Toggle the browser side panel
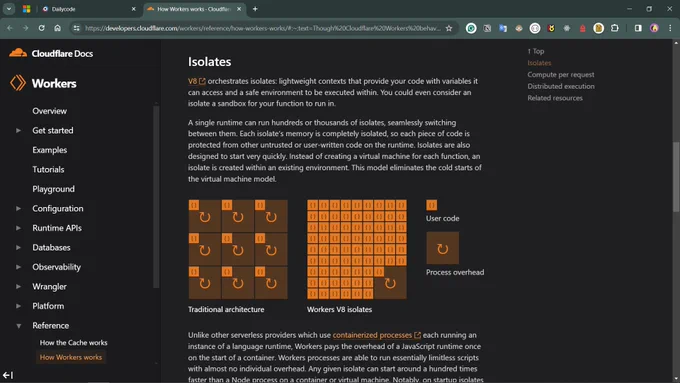This screenshot has width=680, height=383. pyautogui.click(x=638, y=28)
